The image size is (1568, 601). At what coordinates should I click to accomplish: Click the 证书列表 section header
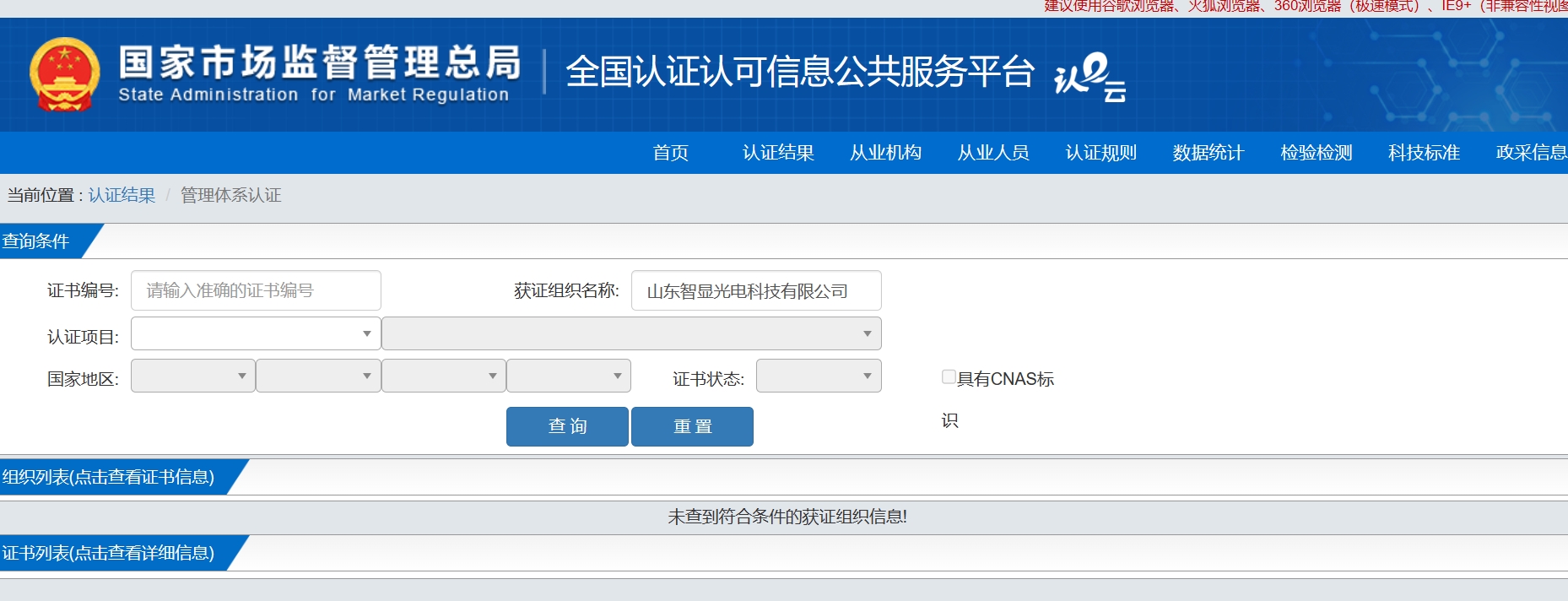tap(108, 553)
